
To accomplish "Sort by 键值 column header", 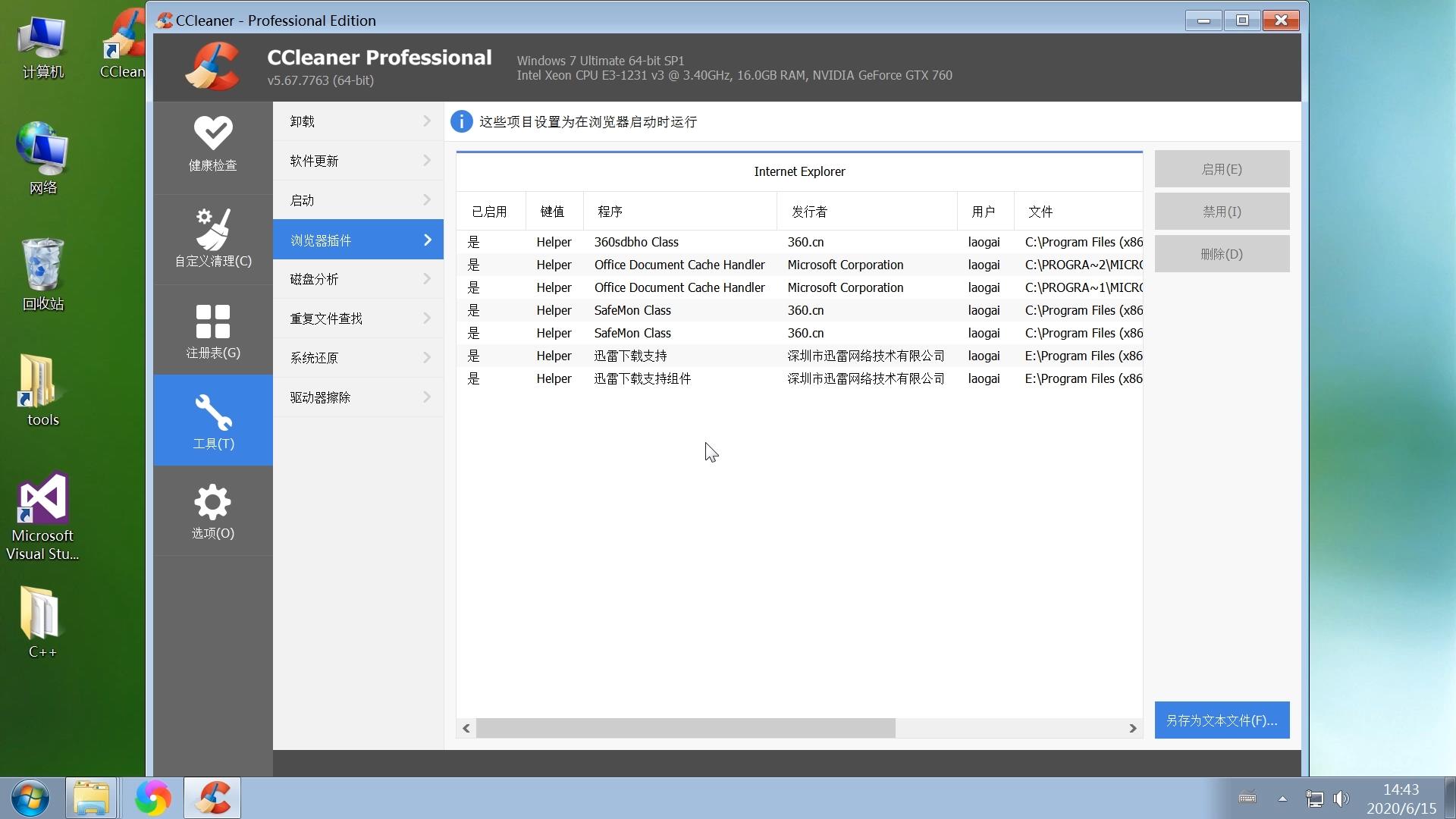I will click(x=554, y=212).
